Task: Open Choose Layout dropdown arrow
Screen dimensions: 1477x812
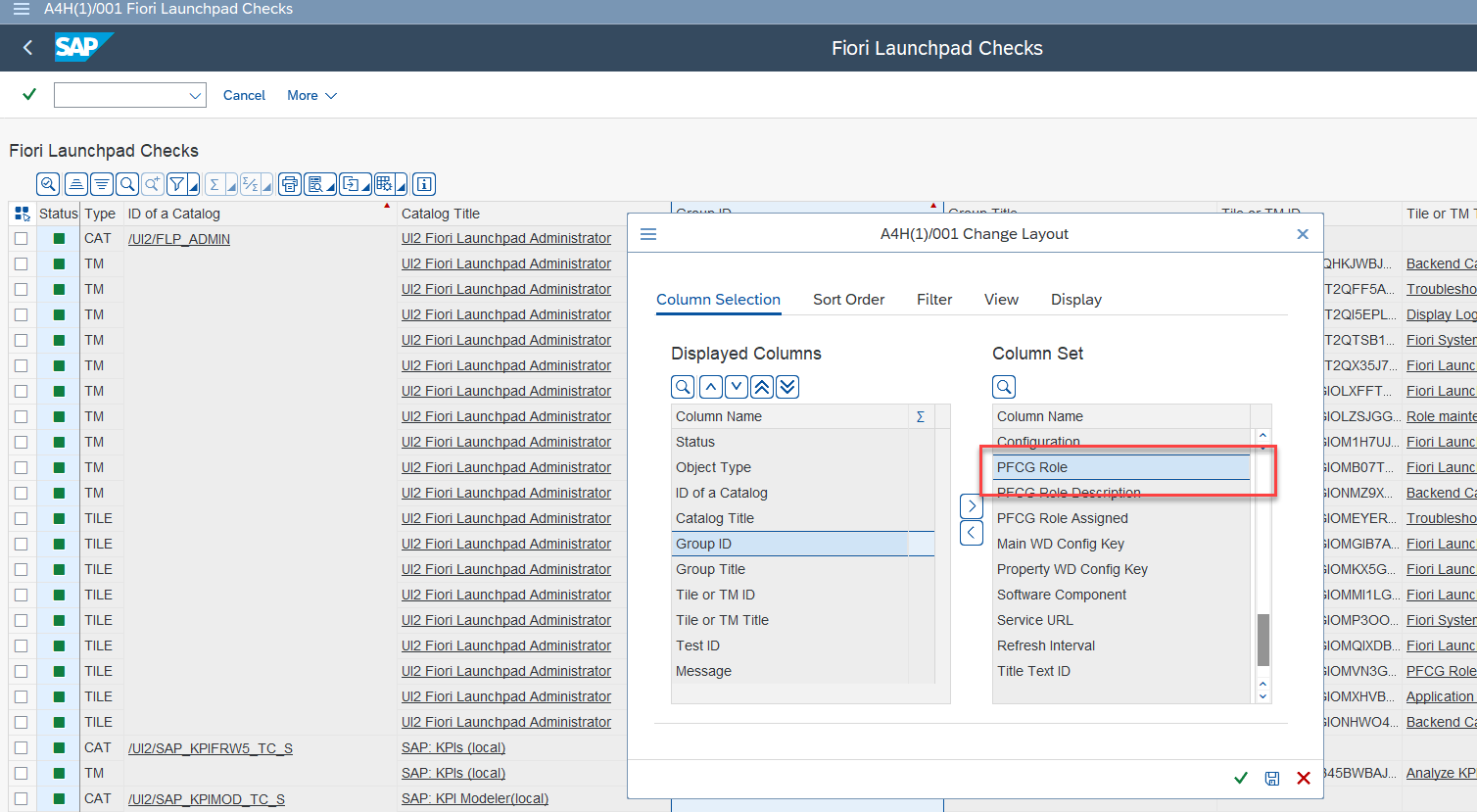Action: tap(402, 184)
